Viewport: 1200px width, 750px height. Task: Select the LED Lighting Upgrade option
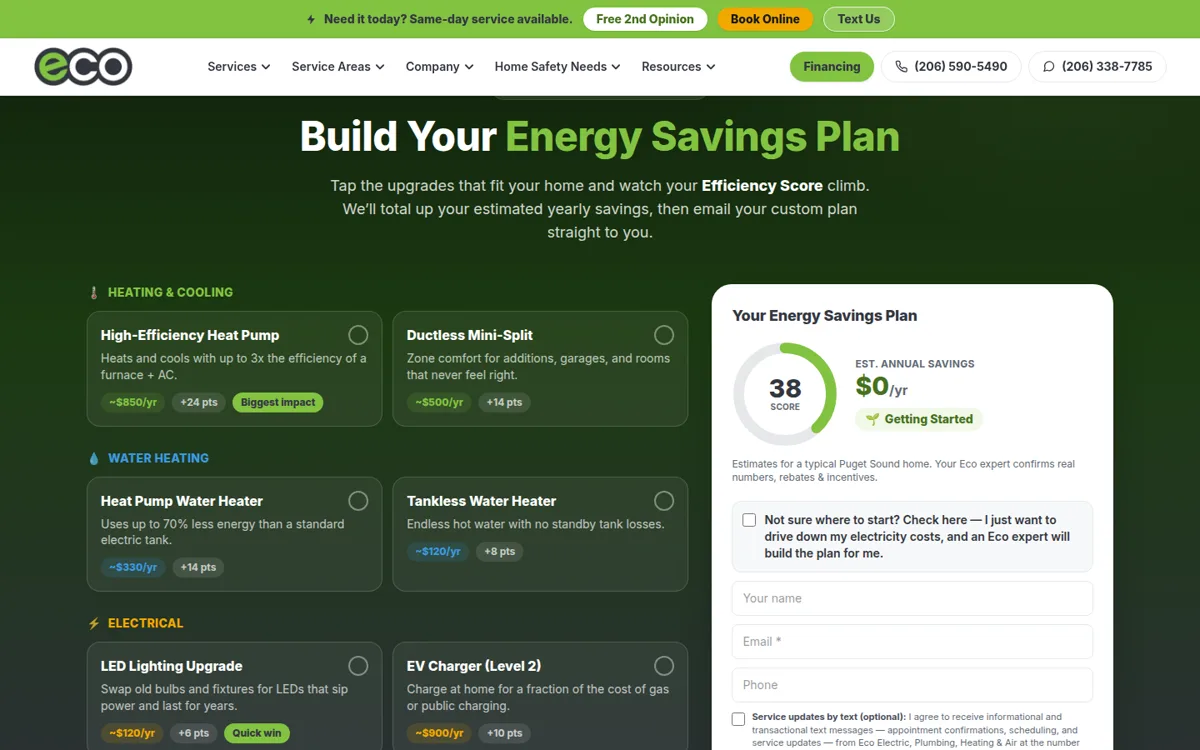coord(358,666)
